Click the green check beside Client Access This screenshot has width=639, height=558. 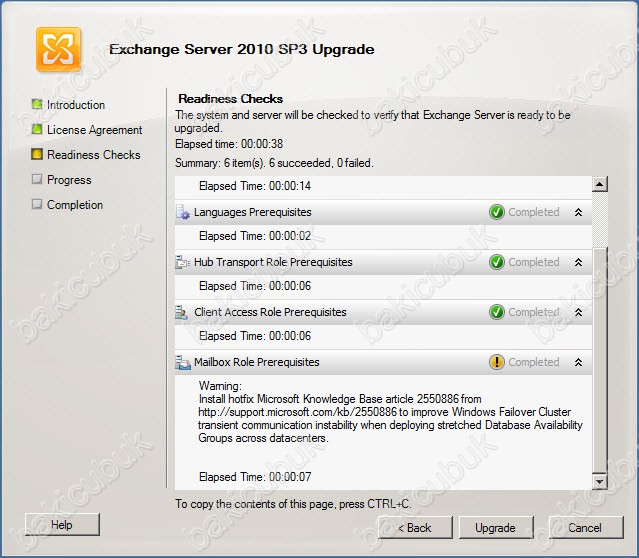click(x=497, y=312)
